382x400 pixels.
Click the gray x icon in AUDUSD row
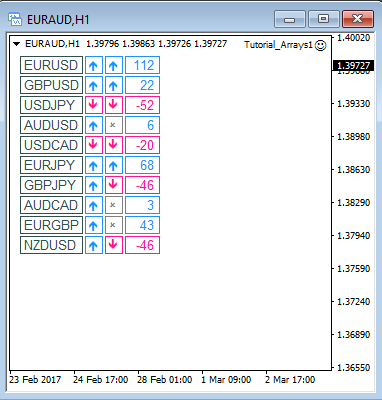coord(114,125)
